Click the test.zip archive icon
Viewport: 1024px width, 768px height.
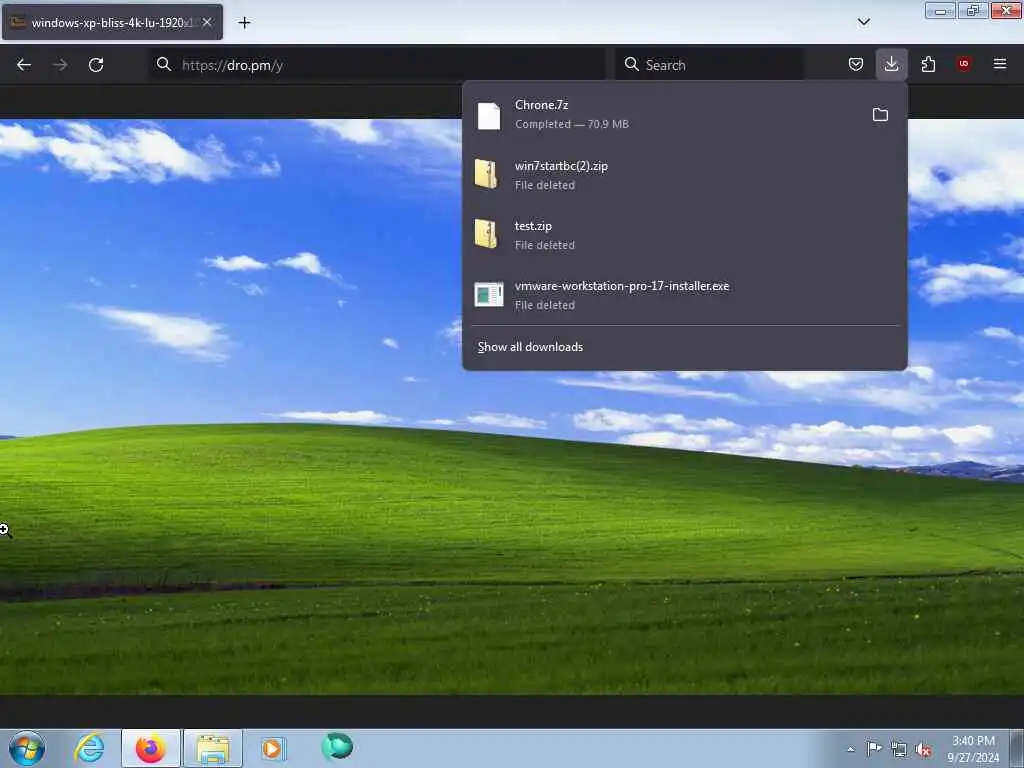point(486,234)
